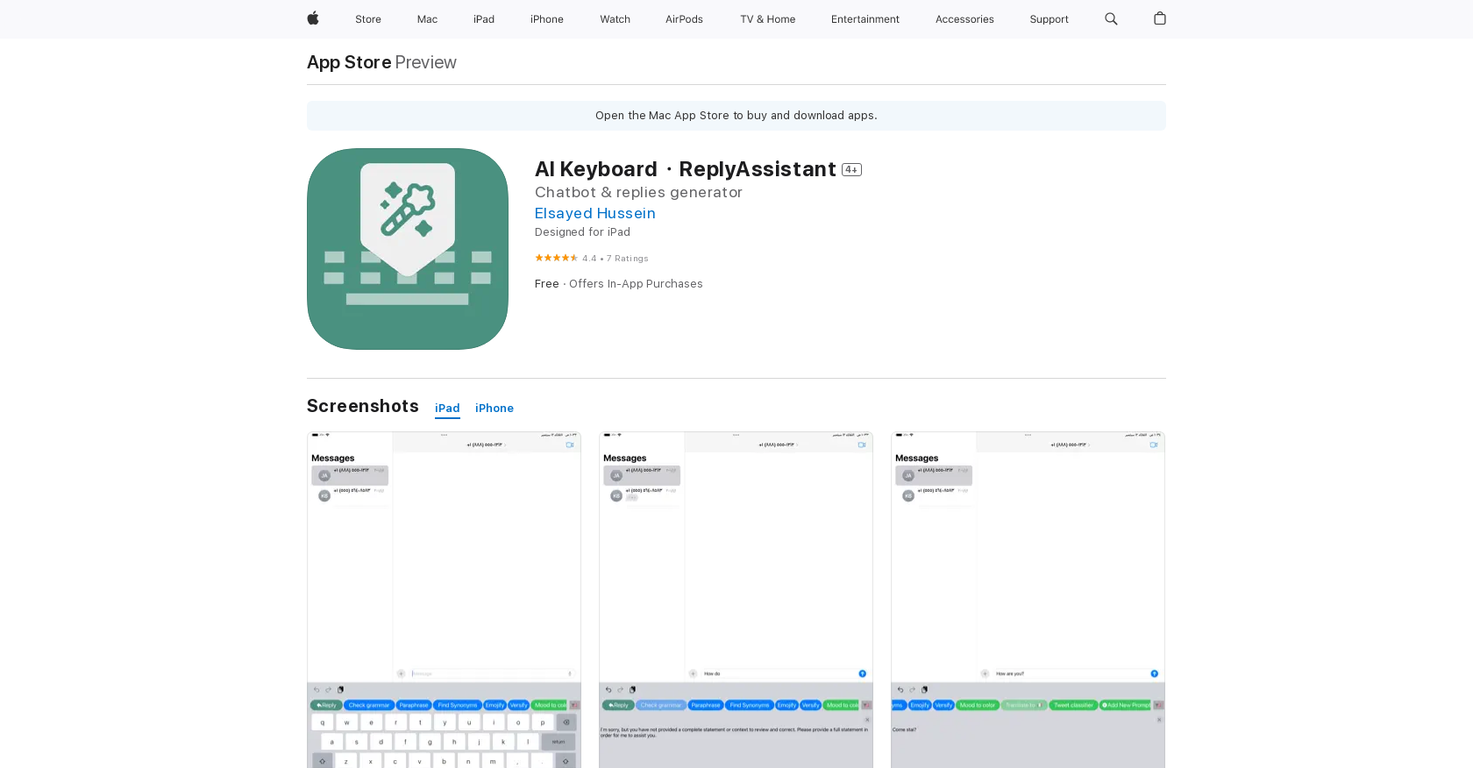Click the star rating icons

[556, 258]
